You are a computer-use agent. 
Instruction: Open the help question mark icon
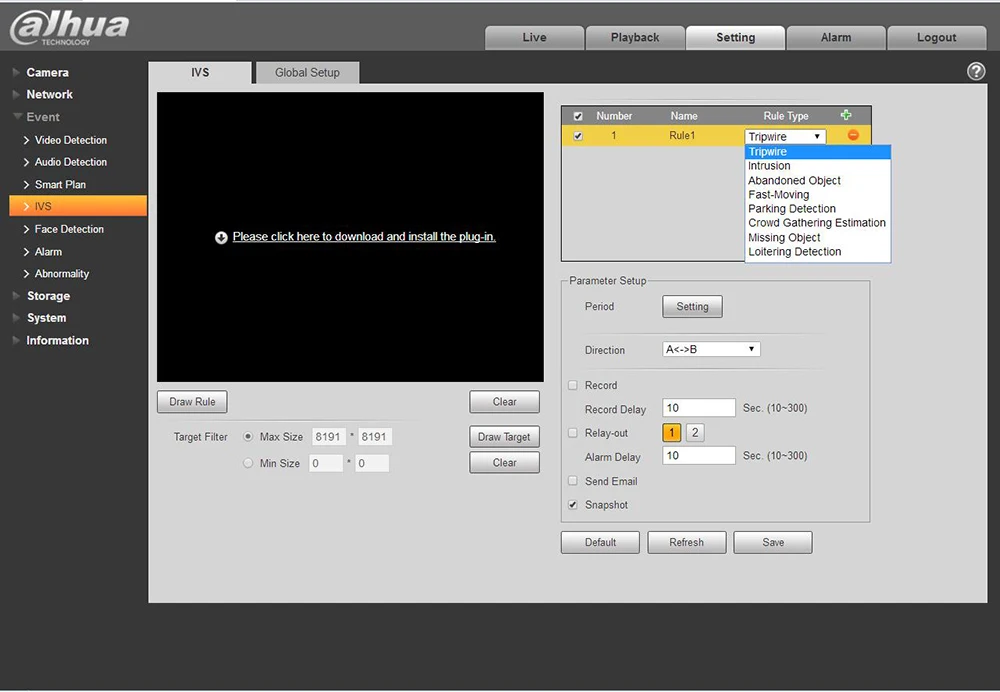[x=976, y=71]
